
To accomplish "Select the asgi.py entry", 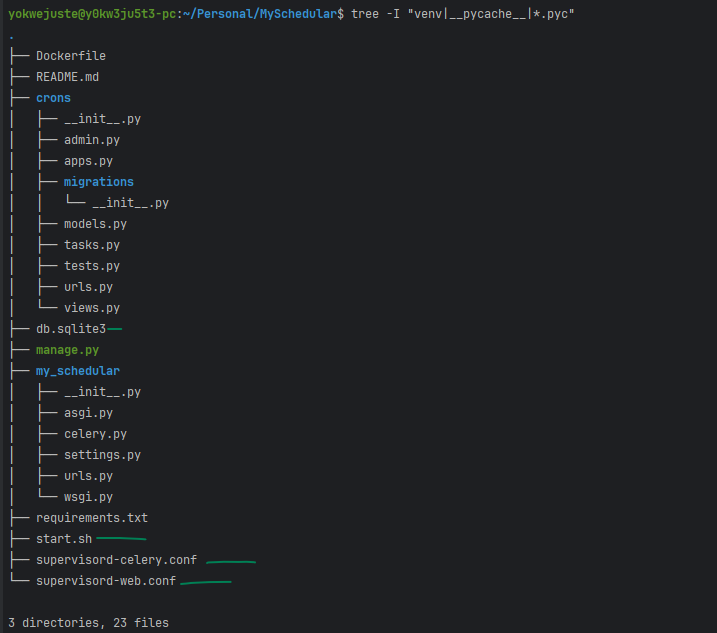I will coord(88,413).
